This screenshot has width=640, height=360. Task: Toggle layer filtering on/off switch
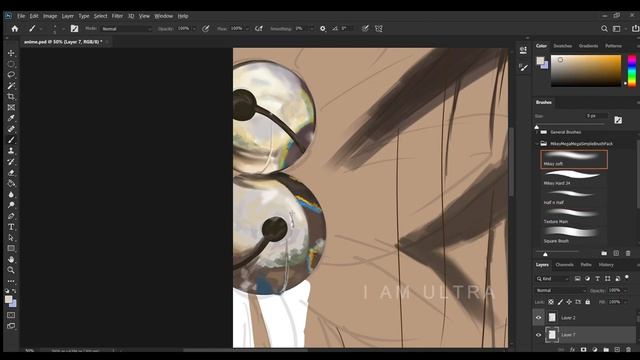627,278
